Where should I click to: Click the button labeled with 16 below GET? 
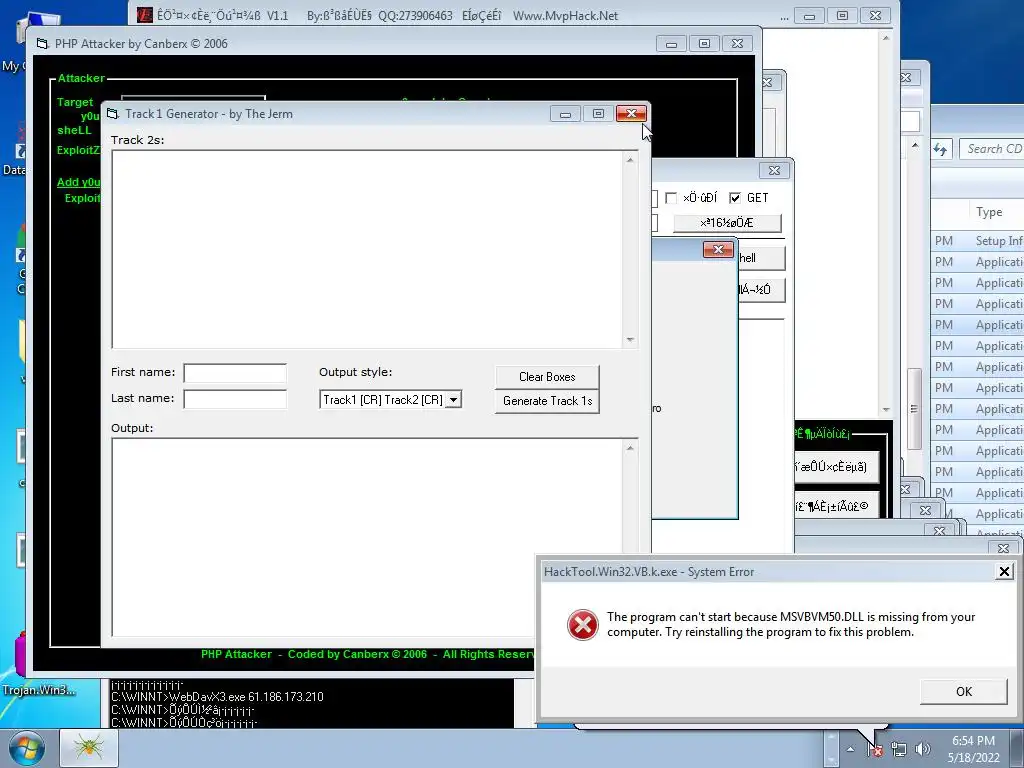pyautogui.click(x=727, y=223)
